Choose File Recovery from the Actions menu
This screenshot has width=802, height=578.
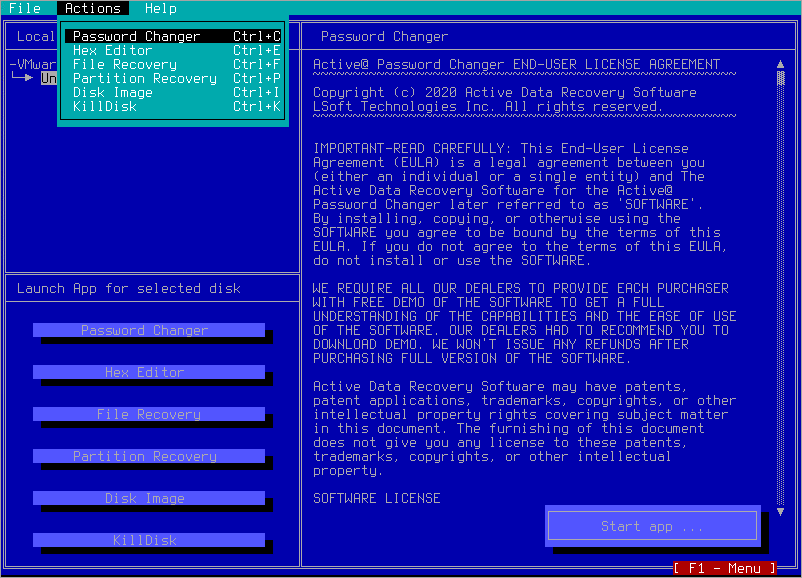173,64
